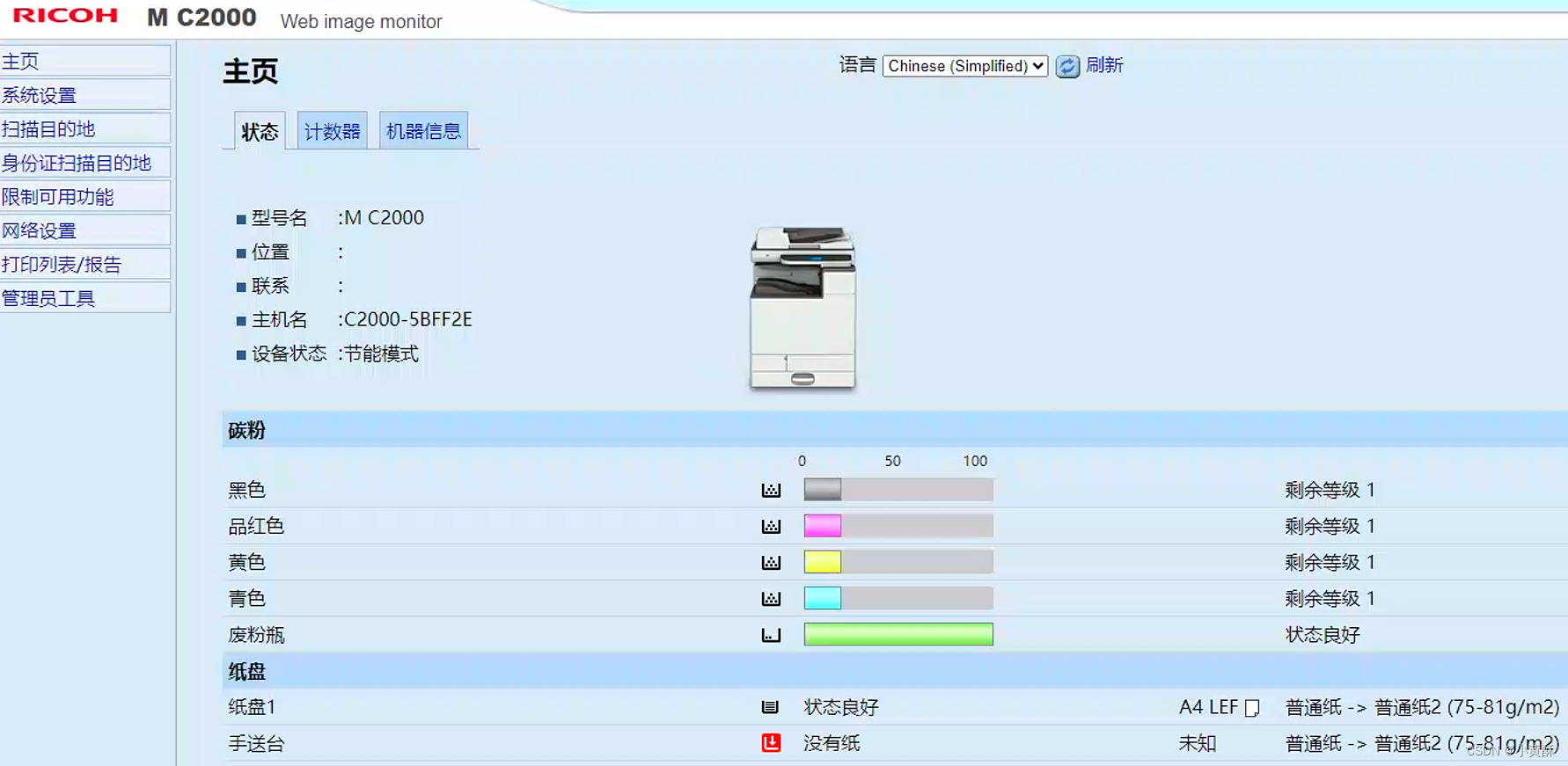Click the 废粉瓶 waste toner status icon
1568x766 pixels.
[771, 634]
